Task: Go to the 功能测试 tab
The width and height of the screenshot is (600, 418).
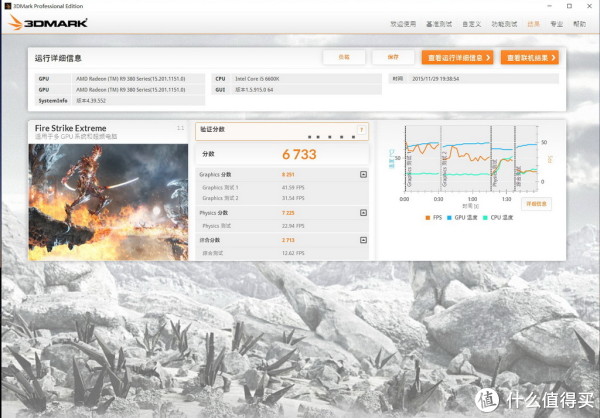Action: (504, 24)
